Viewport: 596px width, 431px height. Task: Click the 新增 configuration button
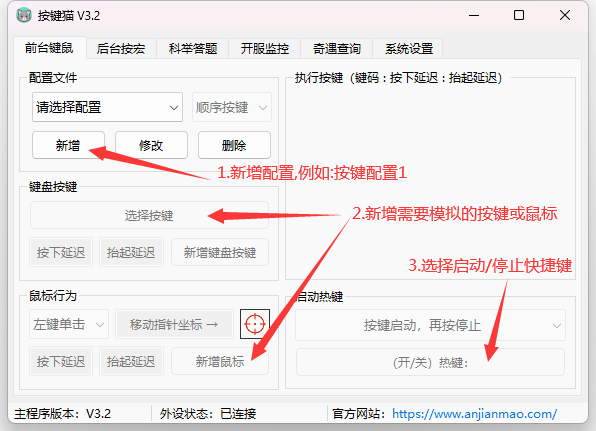click(68, 145)
